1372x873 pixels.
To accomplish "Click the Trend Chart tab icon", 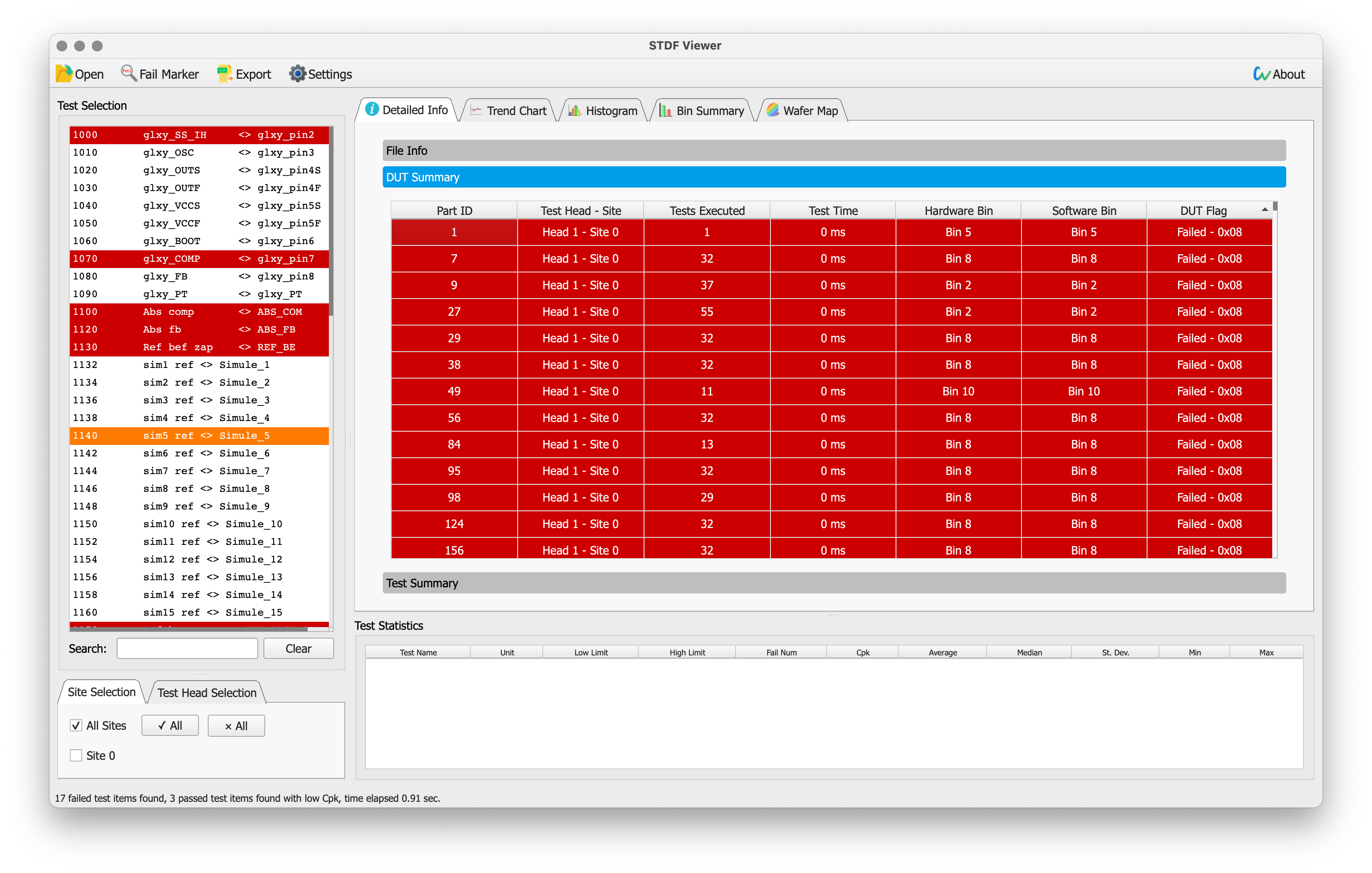I will [x=476, y=111].
